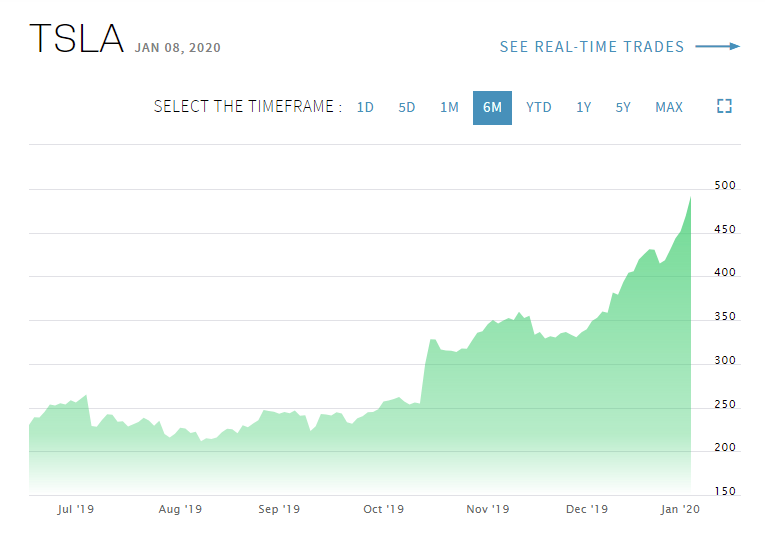
Task: Click the 400 price axis value
Action: pos(725,272)
